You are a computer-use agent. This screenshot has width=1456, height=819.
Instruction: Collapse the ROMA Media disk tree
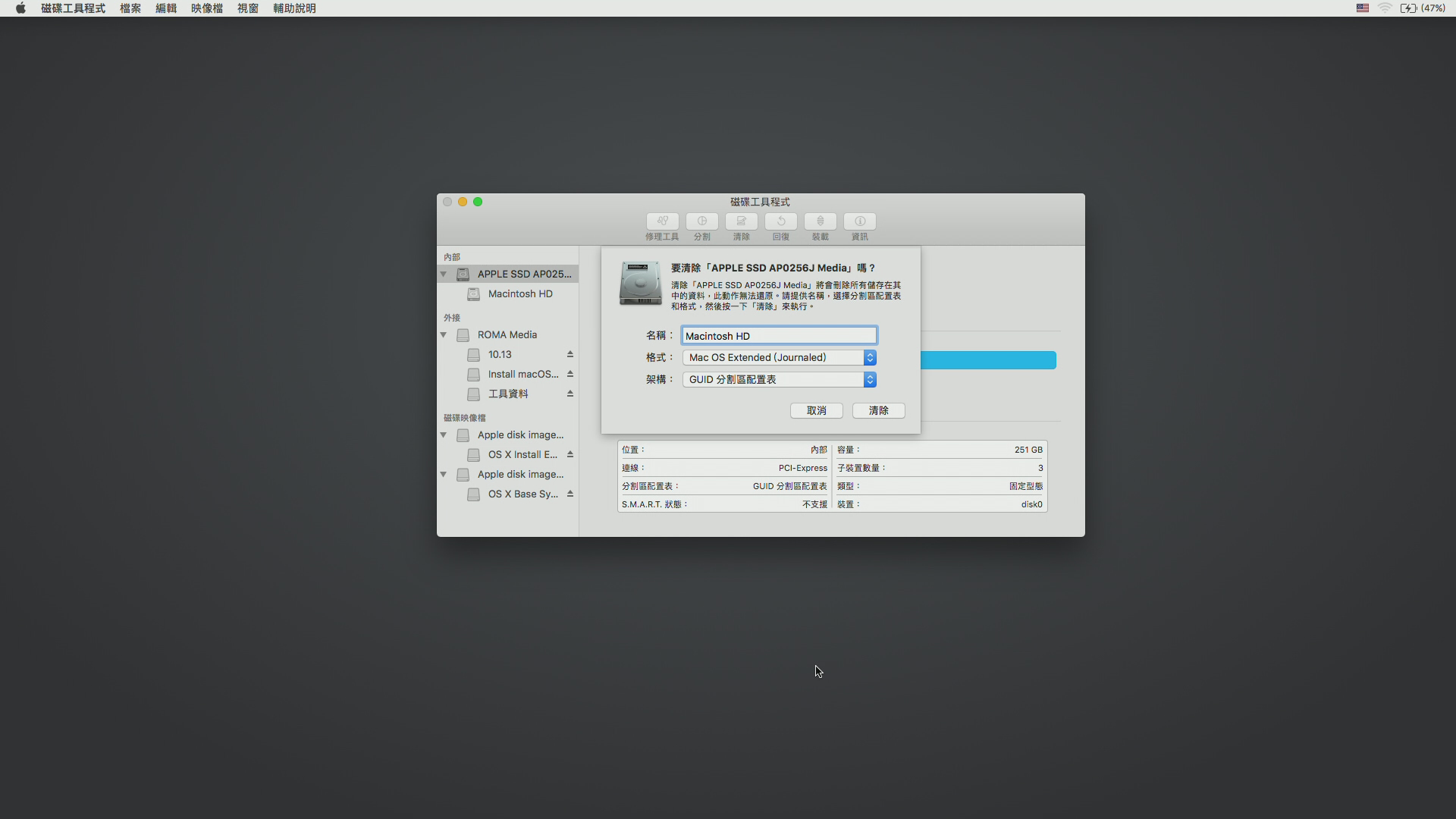pos(444,334)
